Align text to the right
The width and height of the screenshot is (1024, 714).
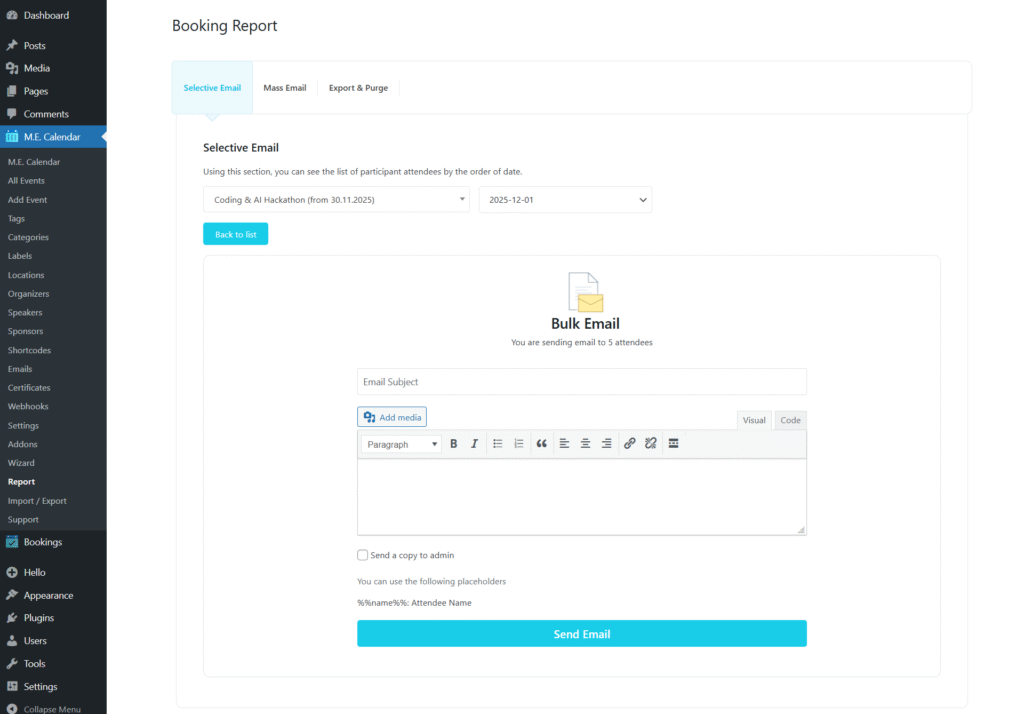coord(607,443)
